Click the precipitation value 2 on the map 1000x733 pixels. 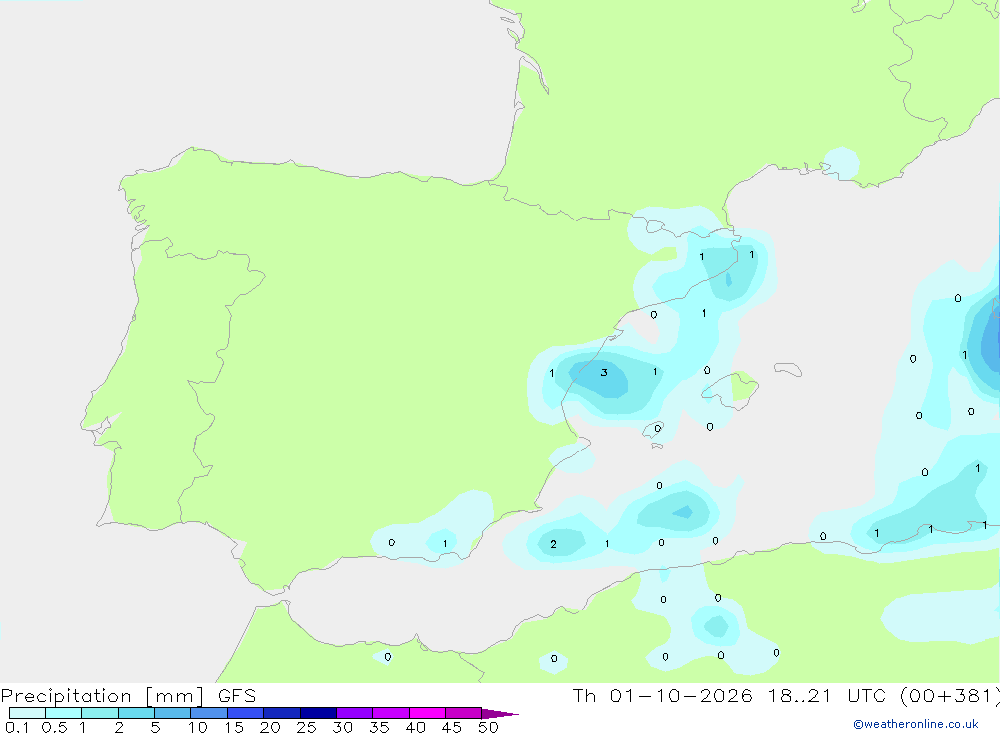(x=553, y=544)
